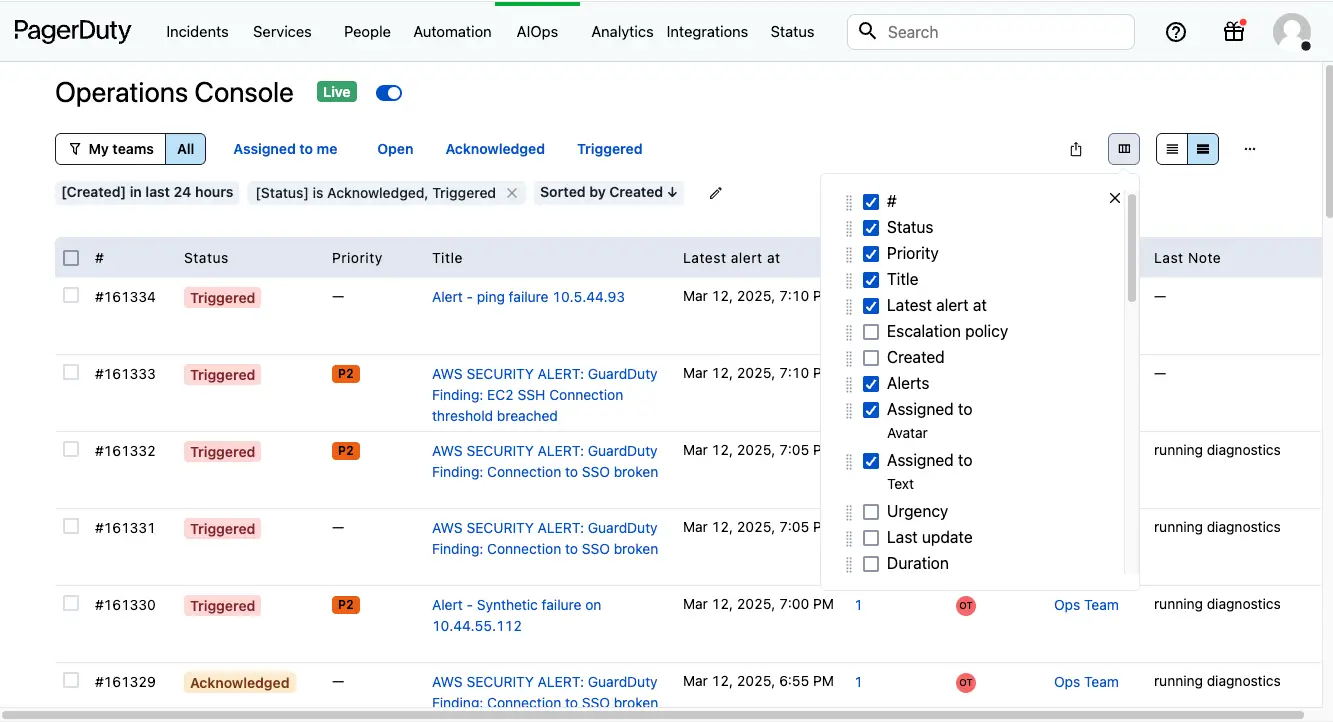Open the Incidents navigation menu

coord(197,32)
